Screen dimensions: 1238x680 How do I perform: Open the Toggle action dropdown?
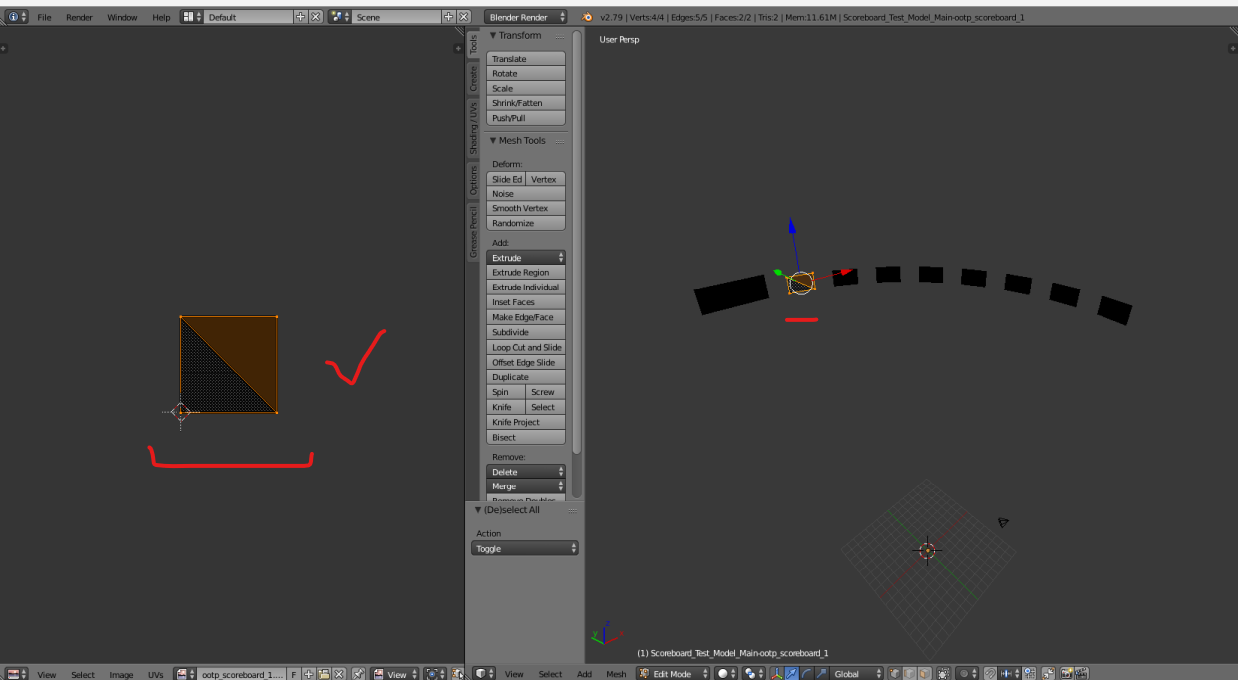pyautogui.click(x=524, y=548)
